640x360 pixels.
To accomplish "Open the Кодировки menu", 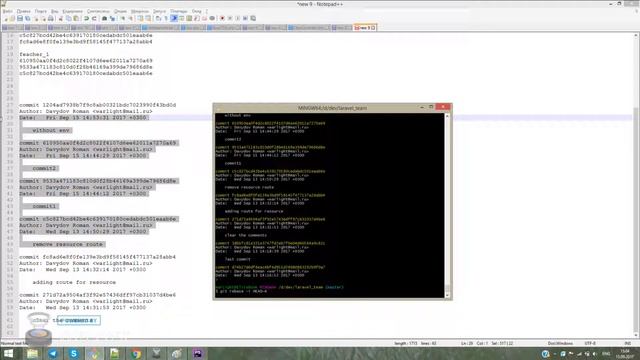I will click(73, 11).
